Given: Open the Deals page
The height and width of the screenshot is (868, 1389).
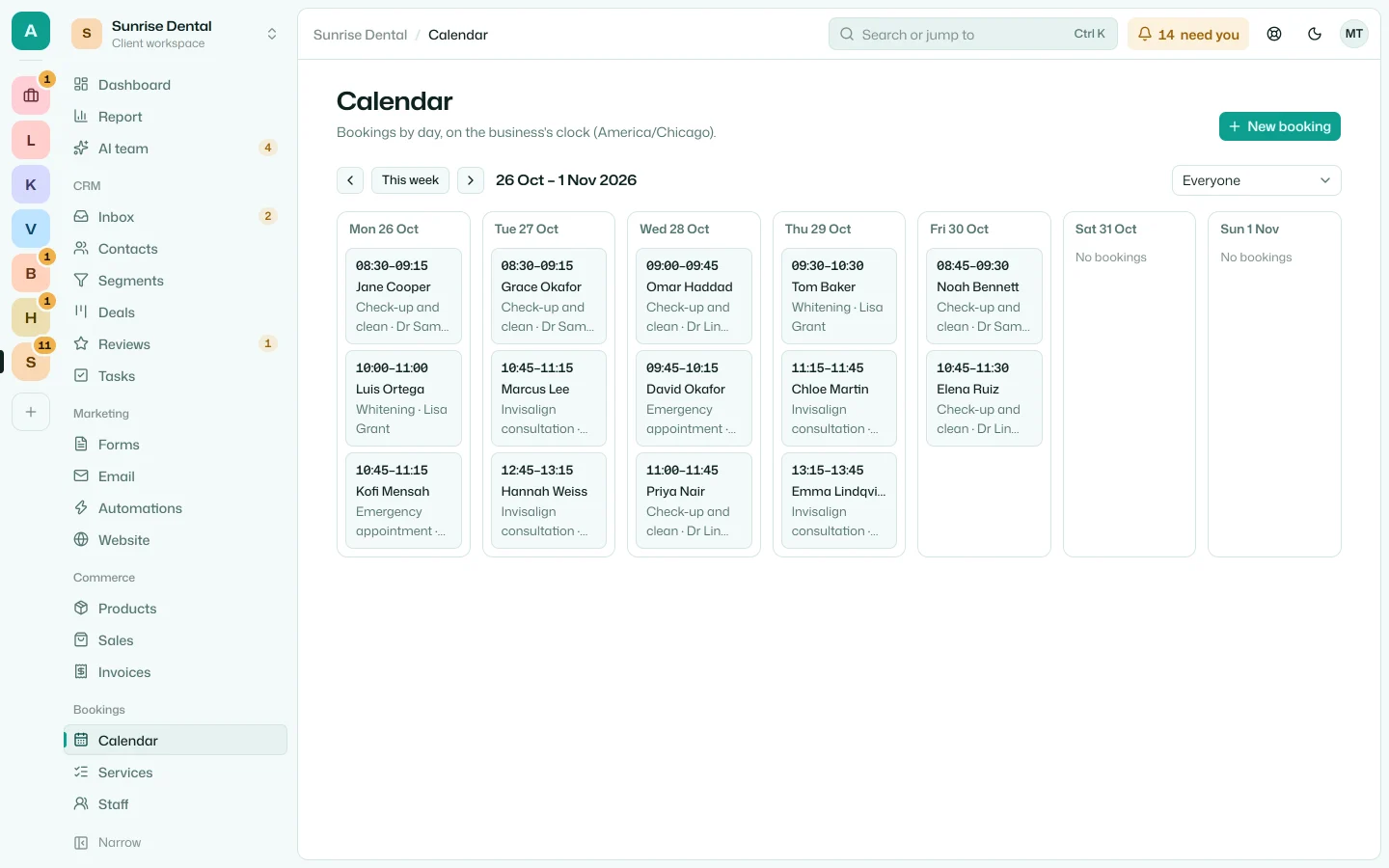Looking at the screenshot, I should (176, 312).
